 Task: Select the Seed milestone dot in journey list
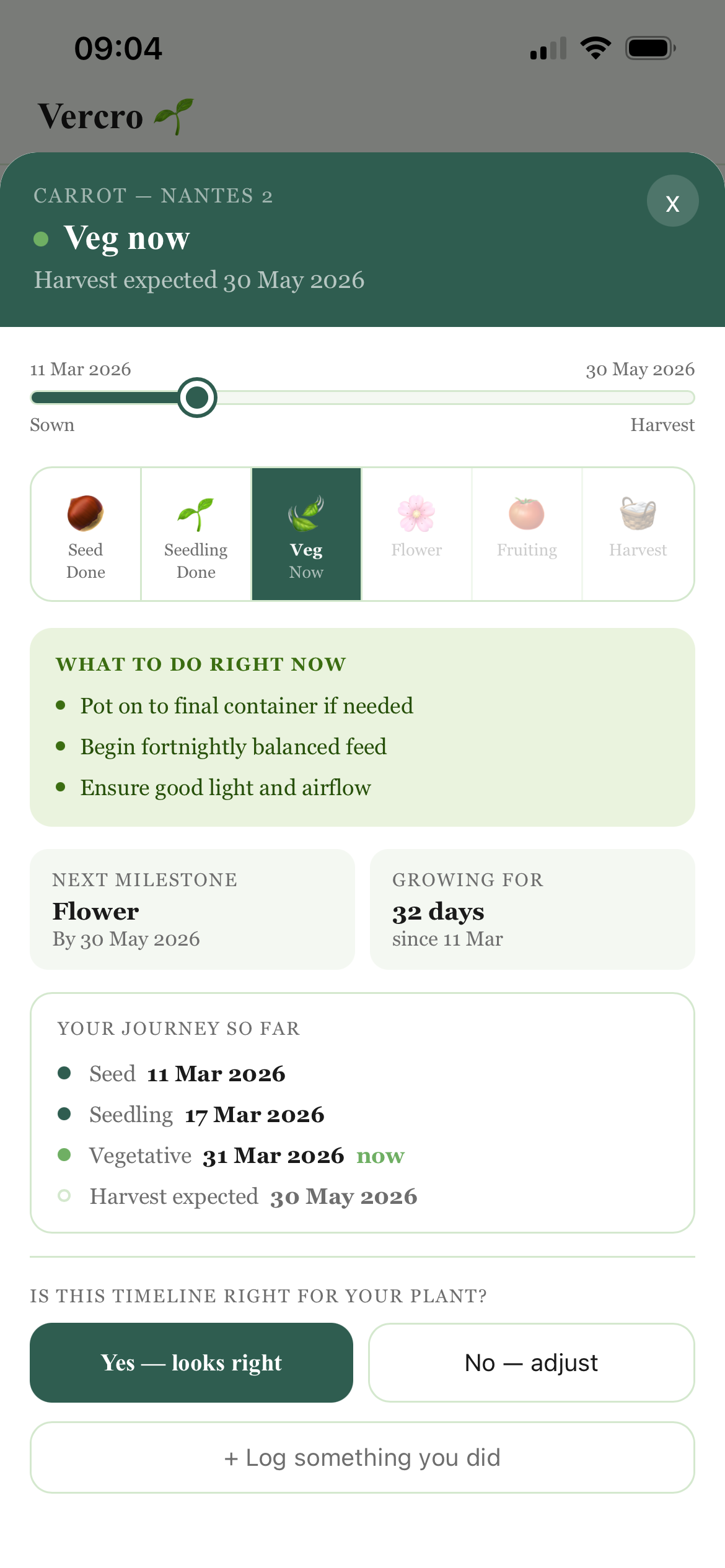pyautogui.click(x=64, y=1073)
